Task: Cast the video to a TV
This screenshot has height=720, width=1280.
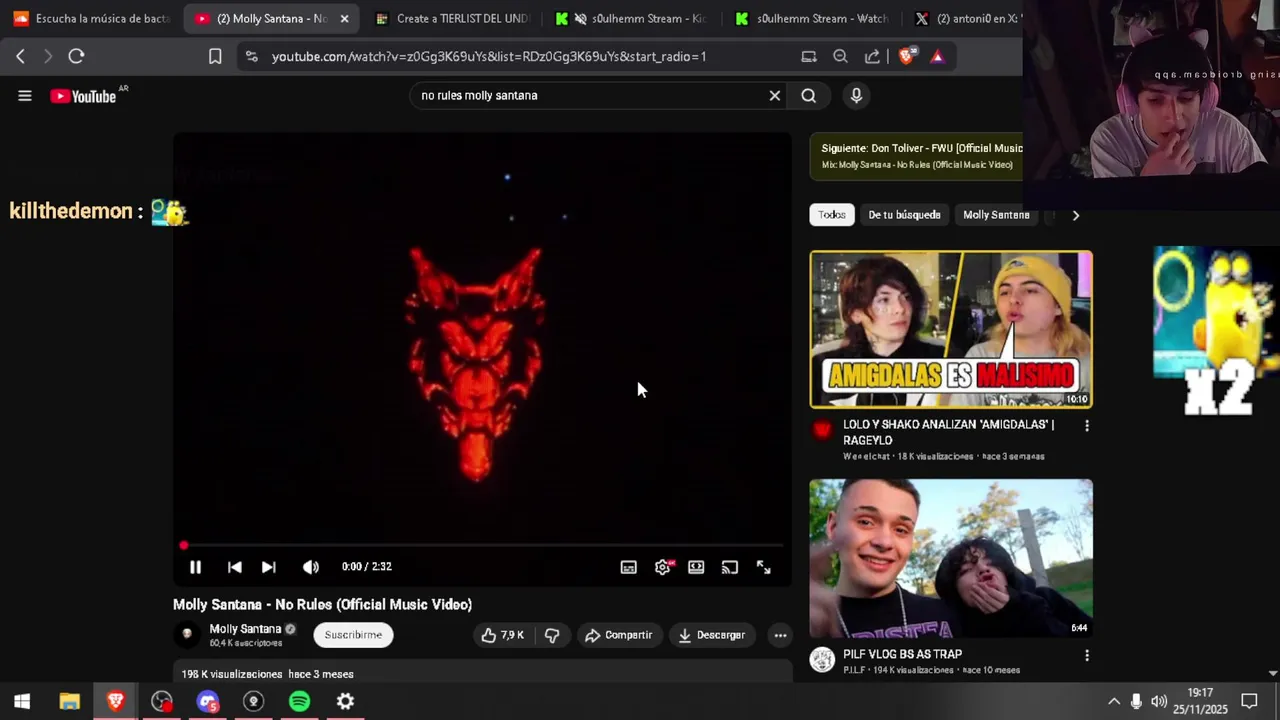Action: tap(730, 567)
